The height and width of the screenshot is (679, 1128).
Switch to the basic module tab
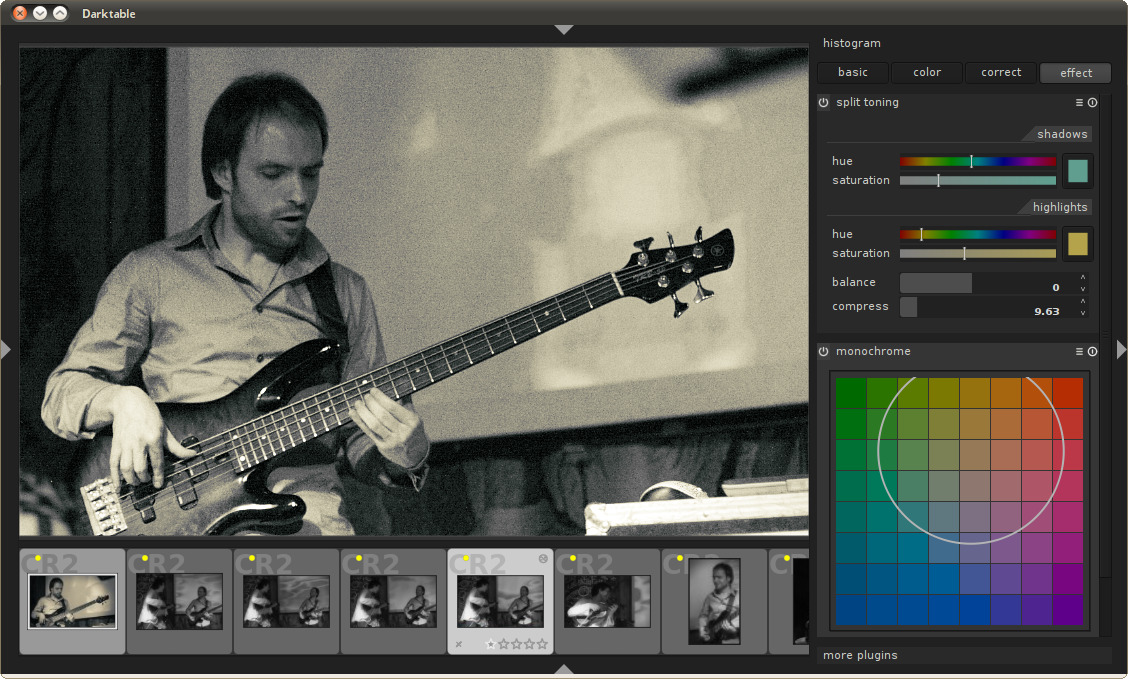(x=853, y=73)
